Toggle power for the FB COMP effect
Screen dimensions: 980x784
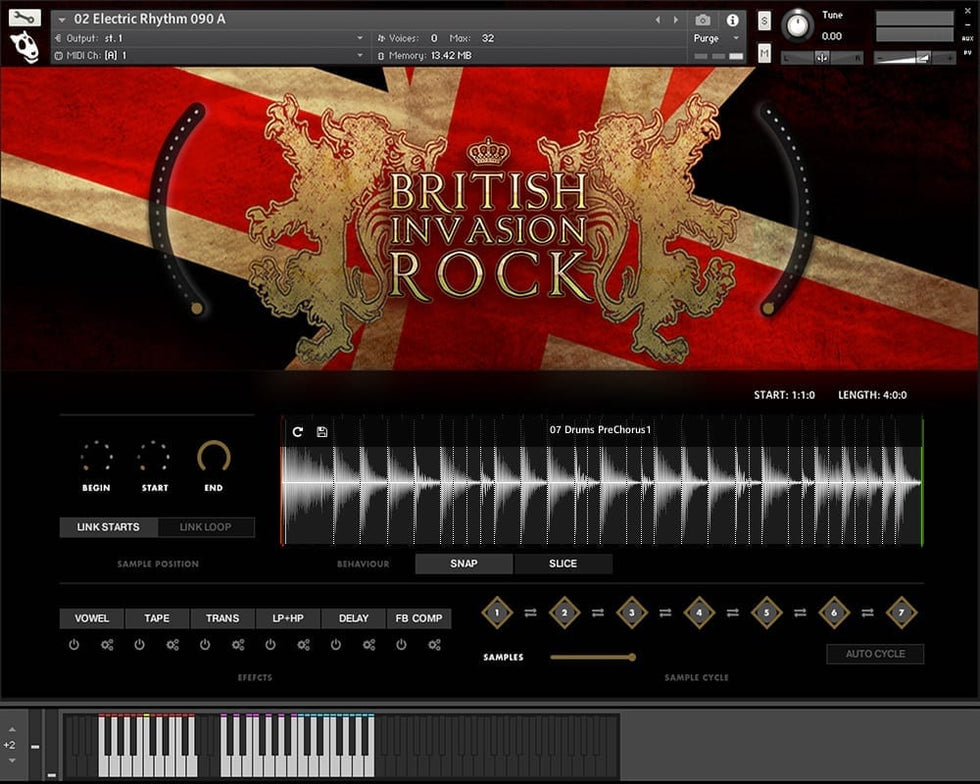coord(401,645)
